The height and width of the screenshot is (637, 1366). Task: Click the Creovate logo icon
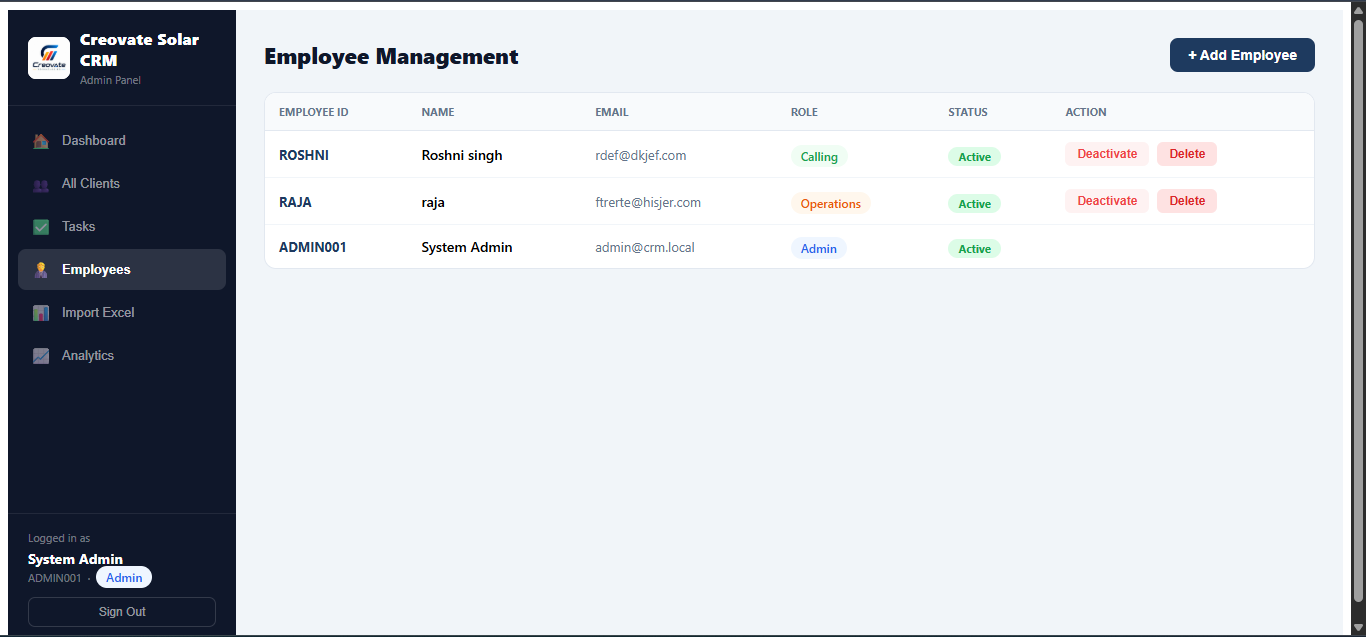(x=49, y=58)
